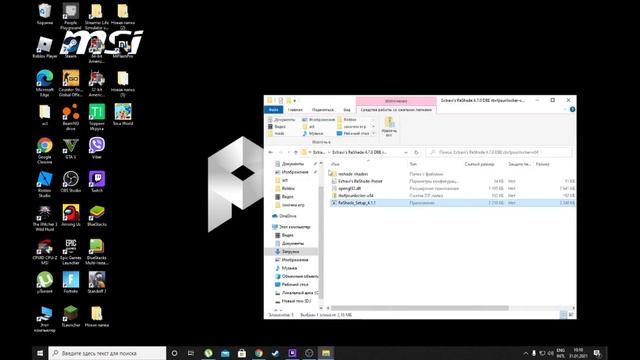
Task: Go back using Explorer's back arrow
Action: click(270, 152)
